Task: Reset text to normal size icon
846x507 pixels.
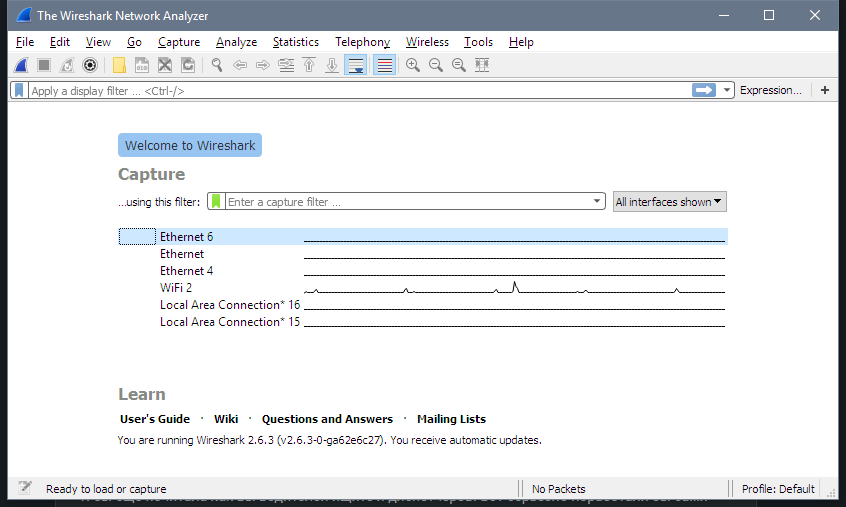Action: [x=459, y=65]
